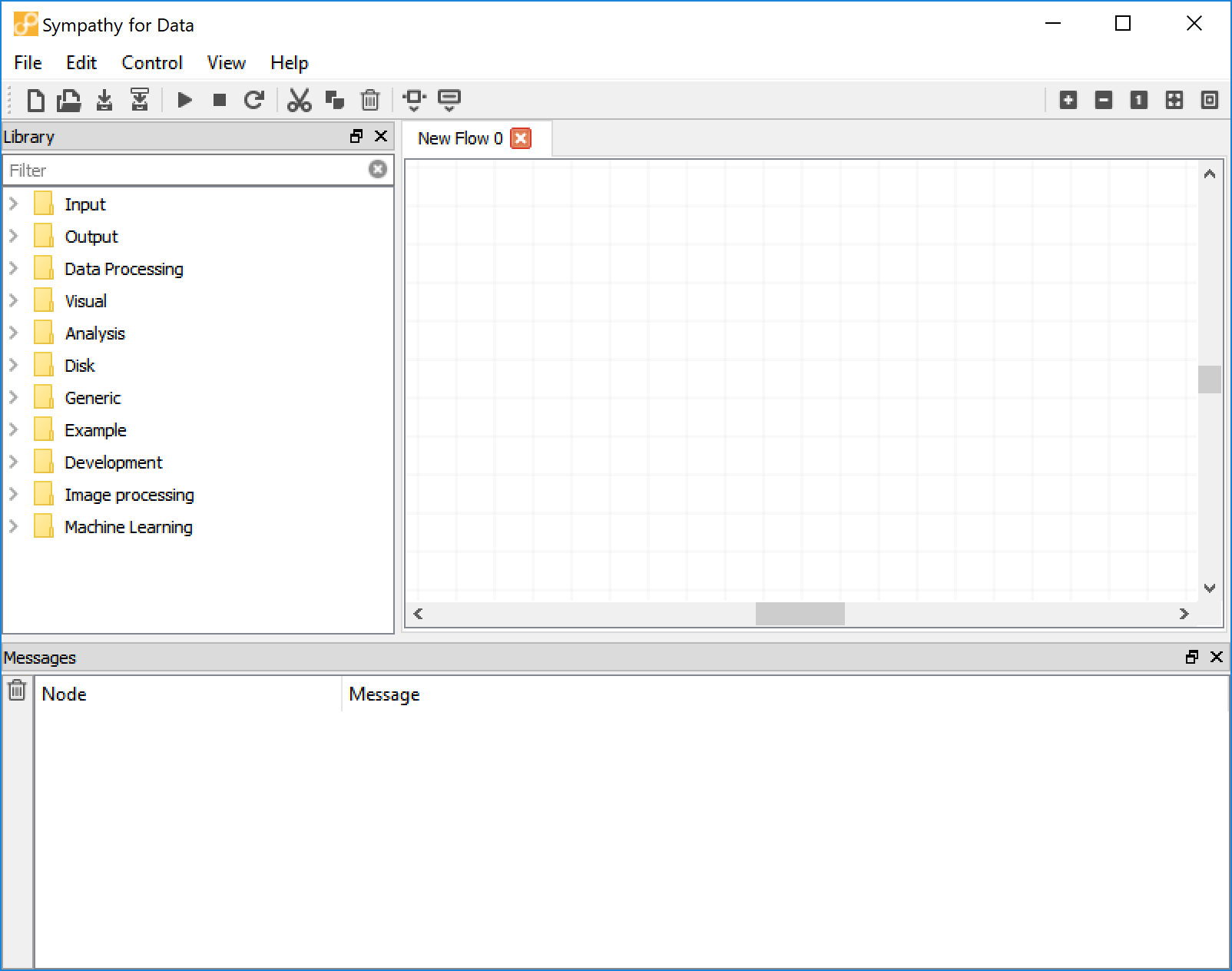Clear the library Filter field
Image resolution: width=1232 pixels, height=971 pixels.
(x=378, y=169)
